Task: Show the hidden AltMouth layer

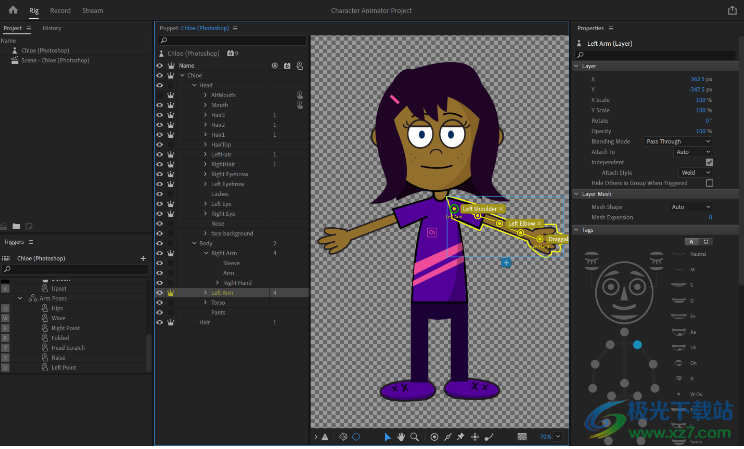Action: 159,95
